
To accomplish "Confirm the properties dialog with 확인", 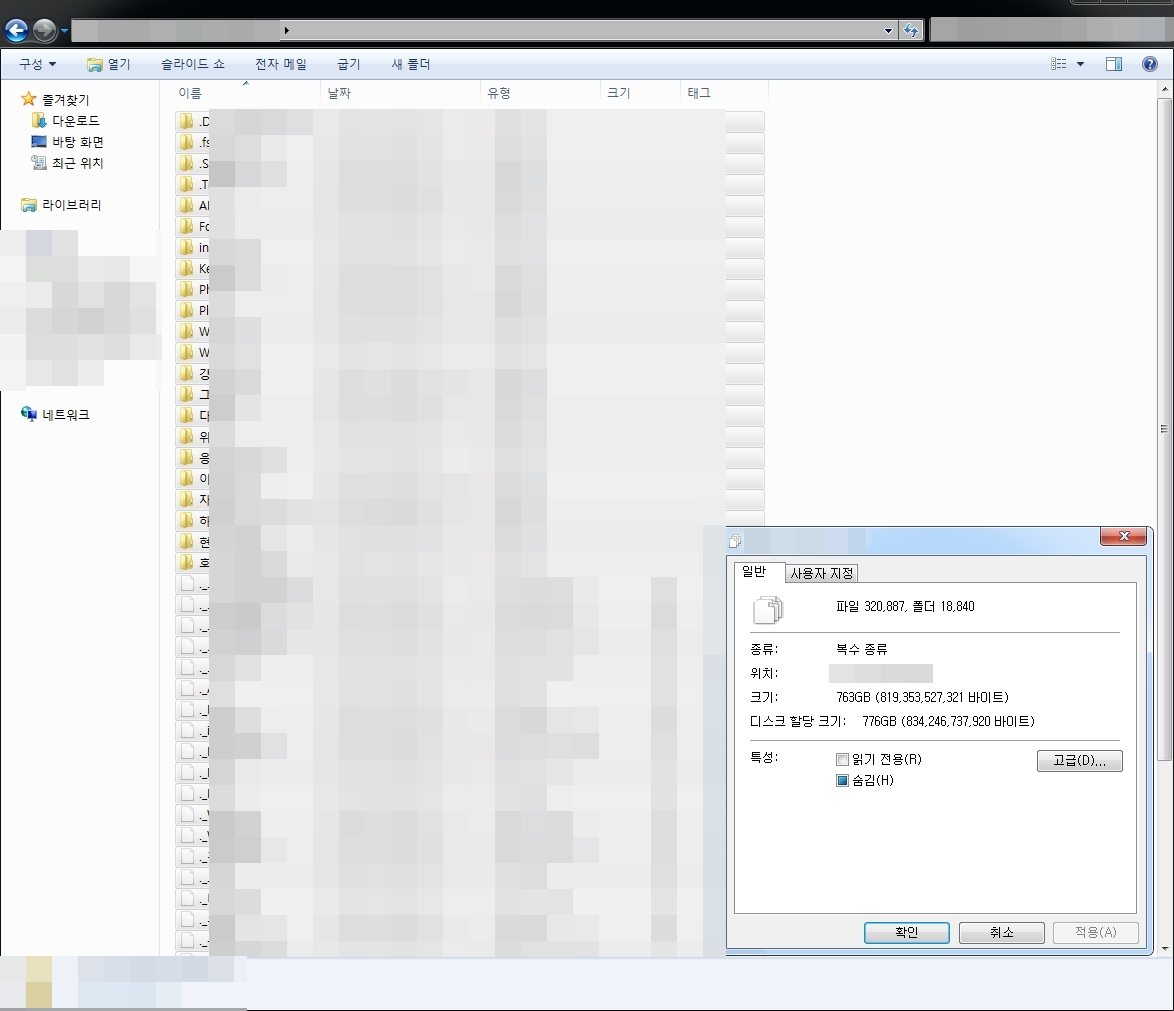I will pyautogui.click(x=907, y=932).
